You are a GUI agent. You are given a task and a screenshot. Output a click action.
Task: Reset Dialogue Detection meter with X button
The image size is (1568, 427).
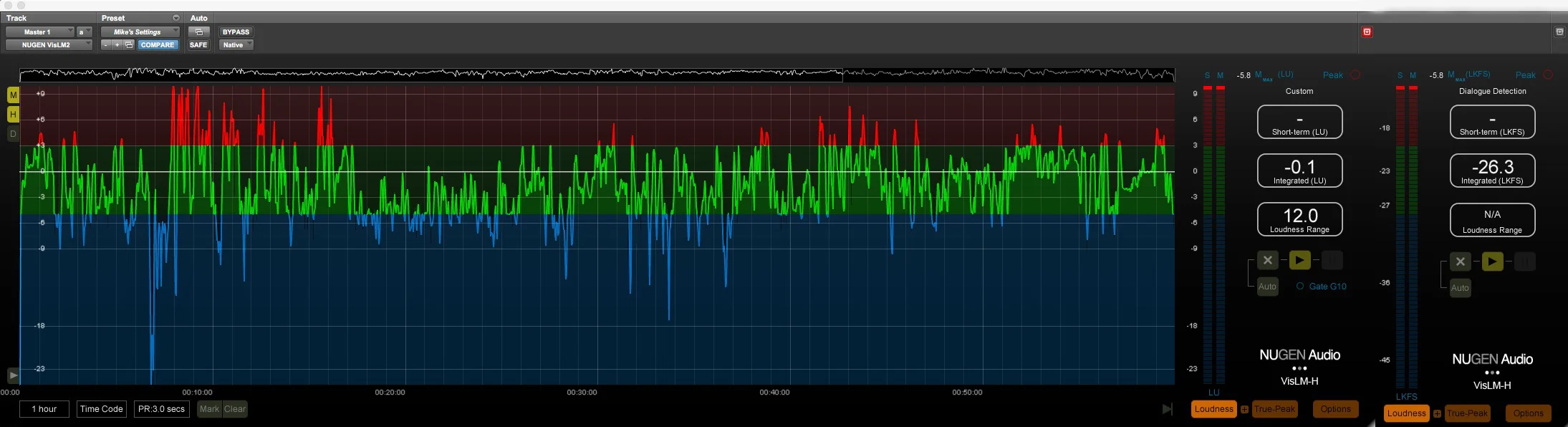pyautogui.click(x=1460, y=262)
